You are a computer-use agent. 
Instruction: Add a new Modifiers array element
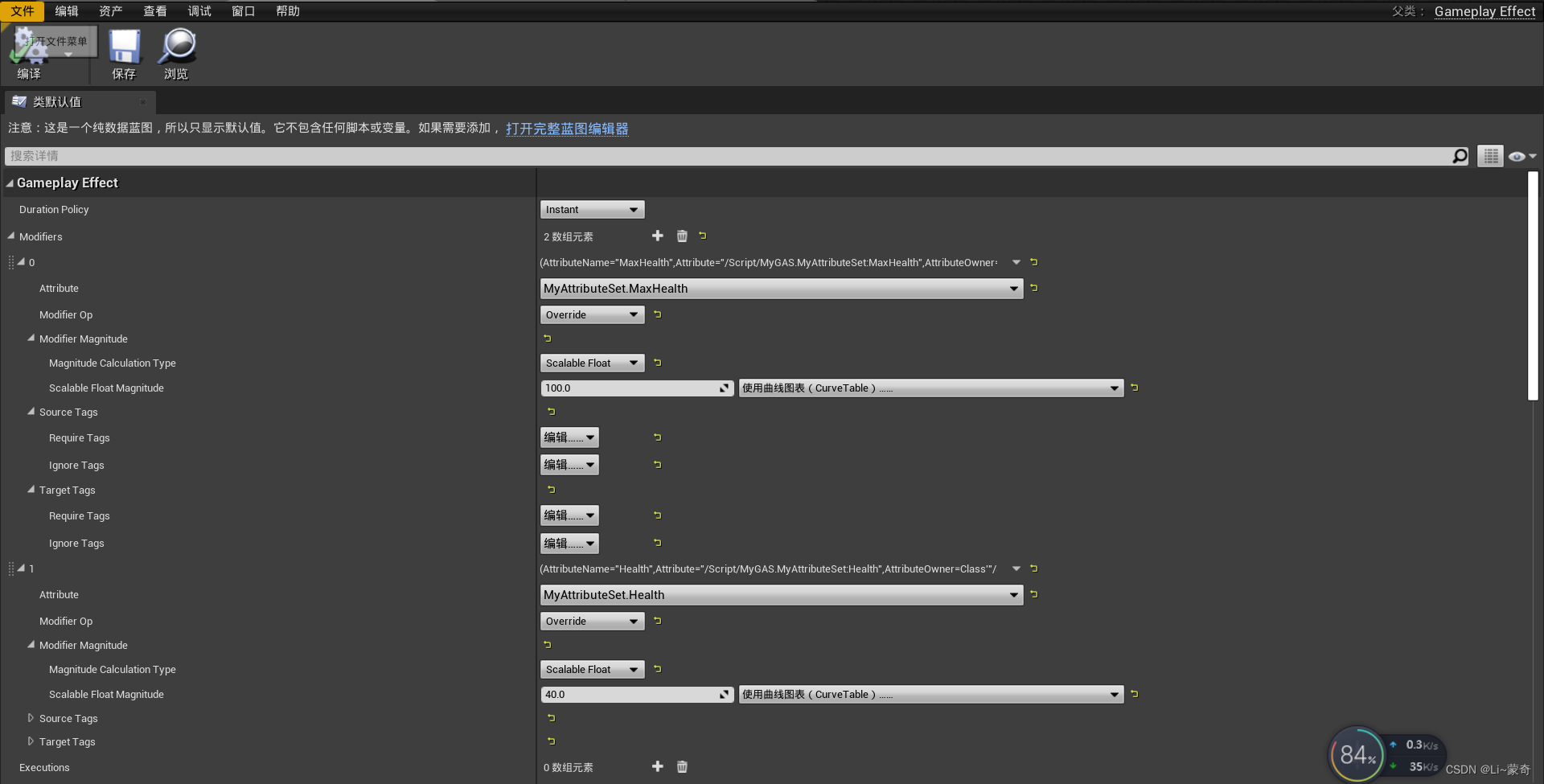(658, 236)
